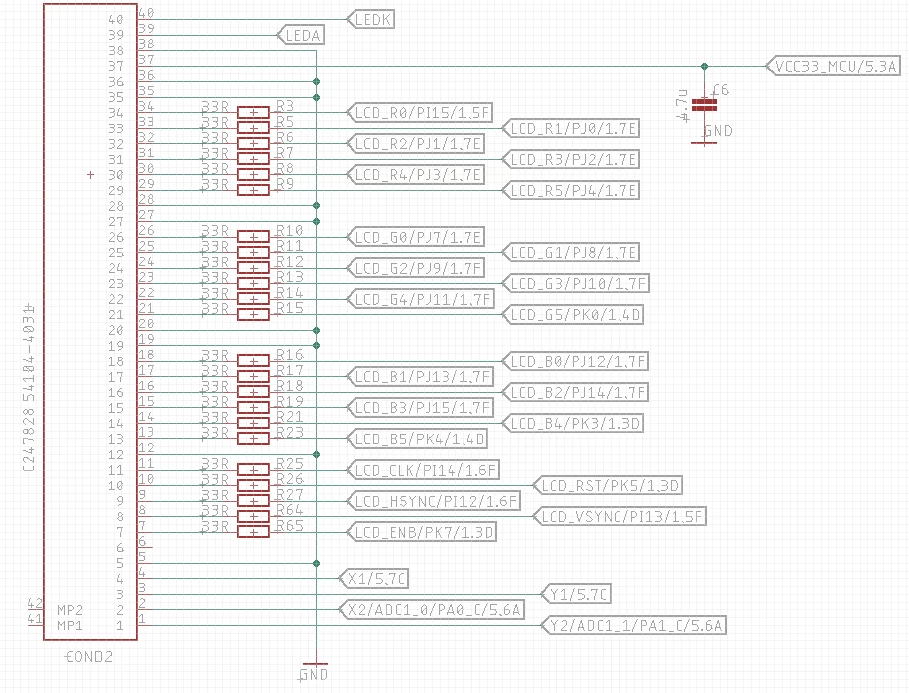Select resistor R9 symbol

click(x=253, y=190)
